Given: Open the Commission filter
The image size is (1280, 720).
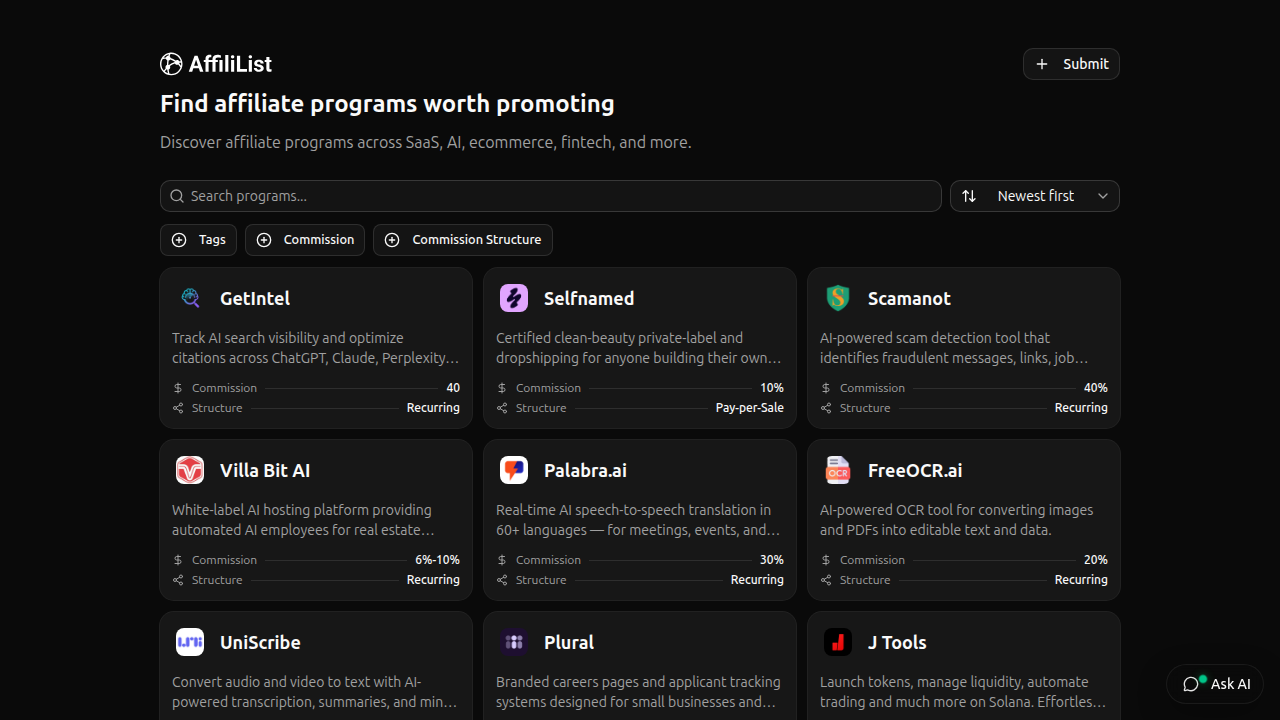Looking at the screenshot, I should tap(305, 240).
